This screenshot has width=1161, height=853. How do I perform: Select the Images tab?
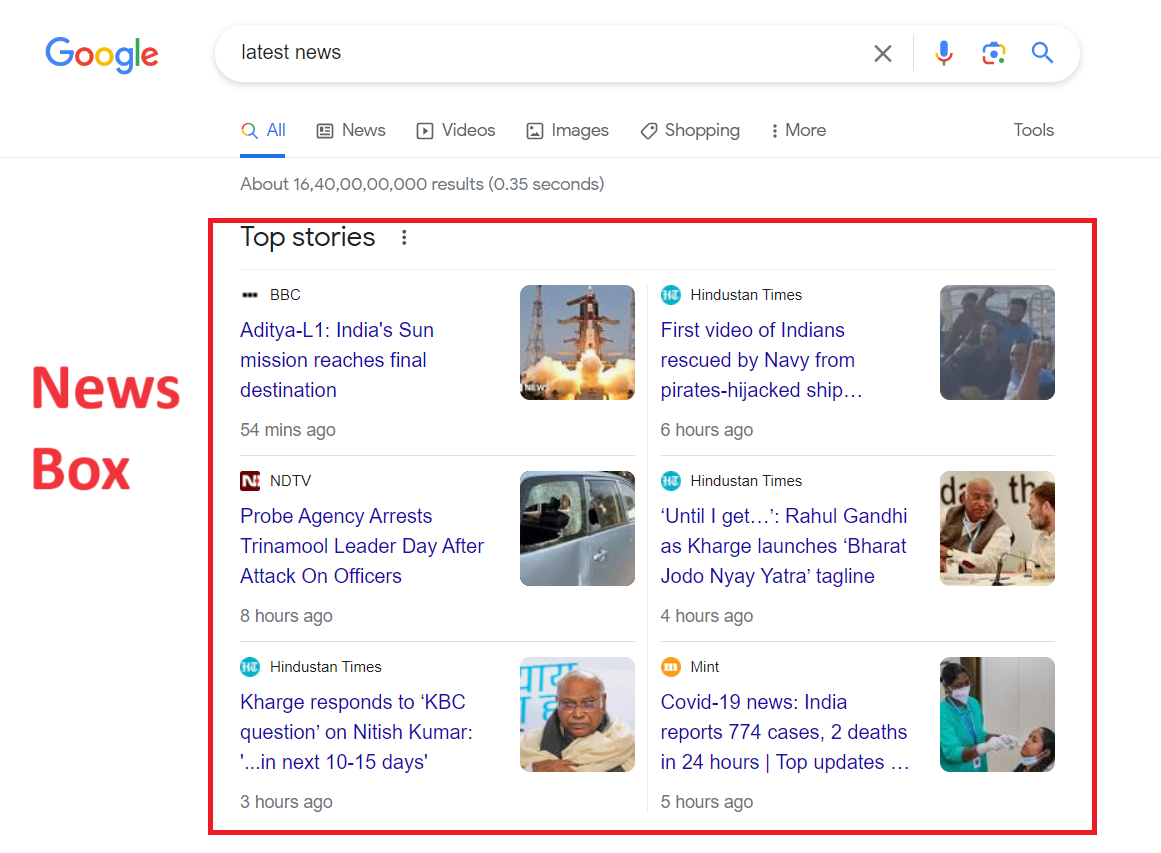(x=567, y=130)
